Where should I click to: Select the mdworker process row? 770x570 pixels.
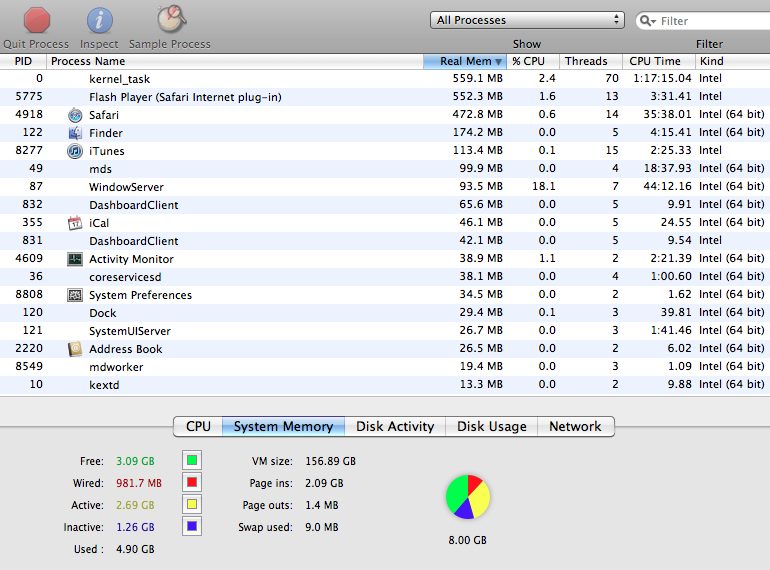click(385, 367)
